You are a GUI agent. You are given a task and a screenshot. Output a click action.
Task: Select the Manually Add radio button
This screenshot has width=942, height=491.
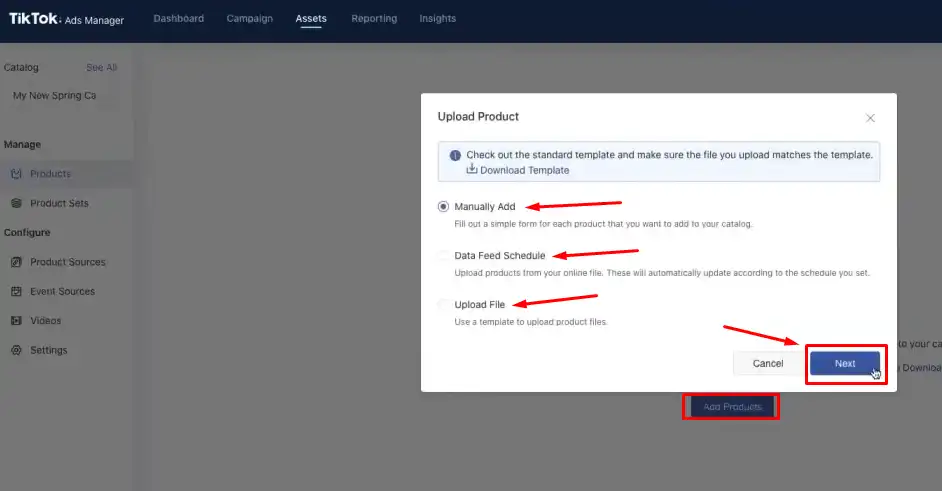(x=443, y=207)
